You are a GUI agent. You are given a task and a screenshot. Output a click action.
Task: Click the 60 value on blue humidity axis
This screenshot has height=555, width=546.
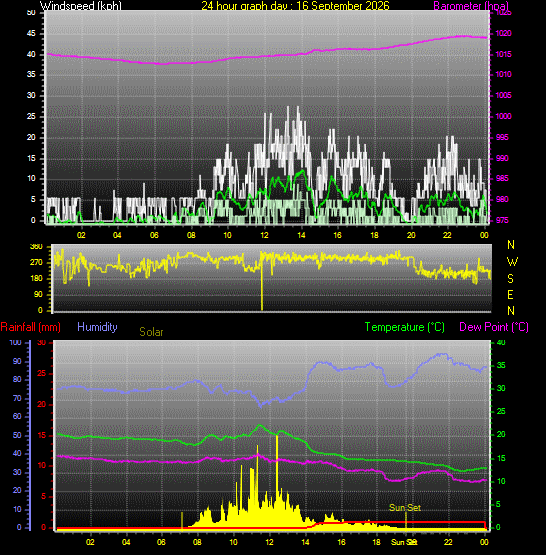tap(17, 416)
